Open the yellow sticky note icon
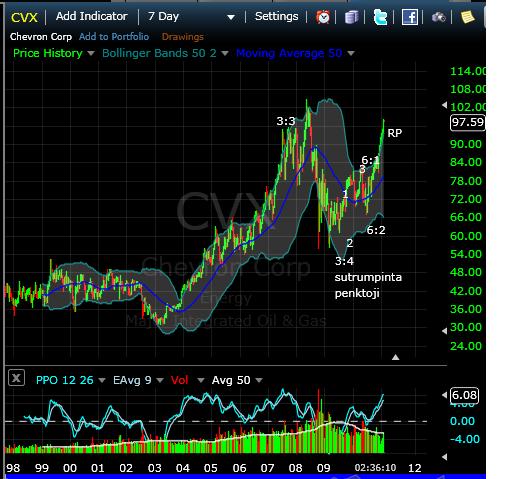This screenshot has width=512, height=479. 468,17
